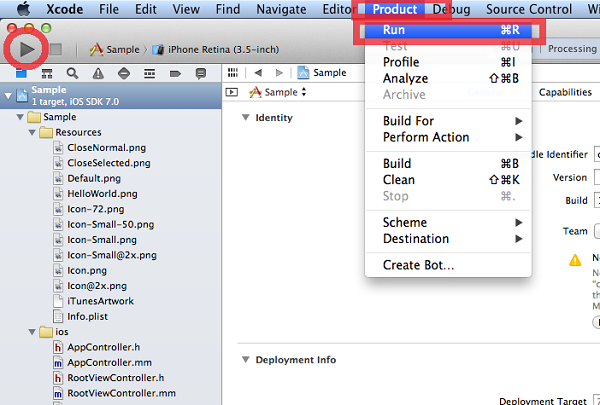Click the Sample project icon in jump bar
Viewport: 600px width, 405px height.
(303, 72)
